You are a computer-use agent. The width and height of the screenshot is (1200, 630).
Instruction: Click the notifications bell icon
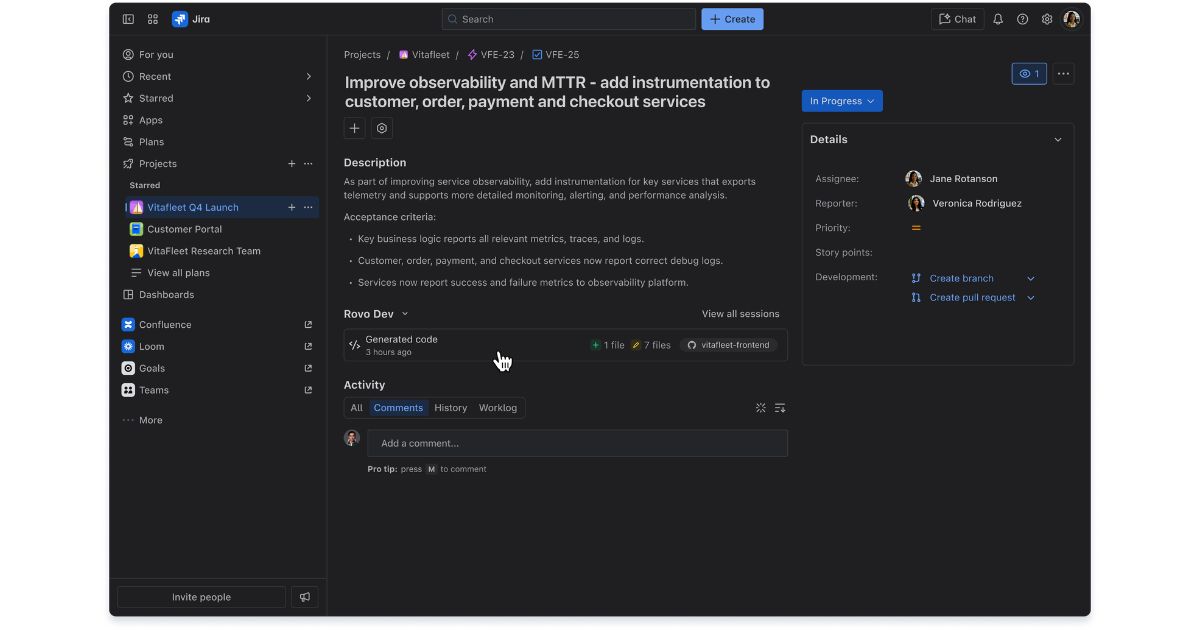click(x=998, y=19)
